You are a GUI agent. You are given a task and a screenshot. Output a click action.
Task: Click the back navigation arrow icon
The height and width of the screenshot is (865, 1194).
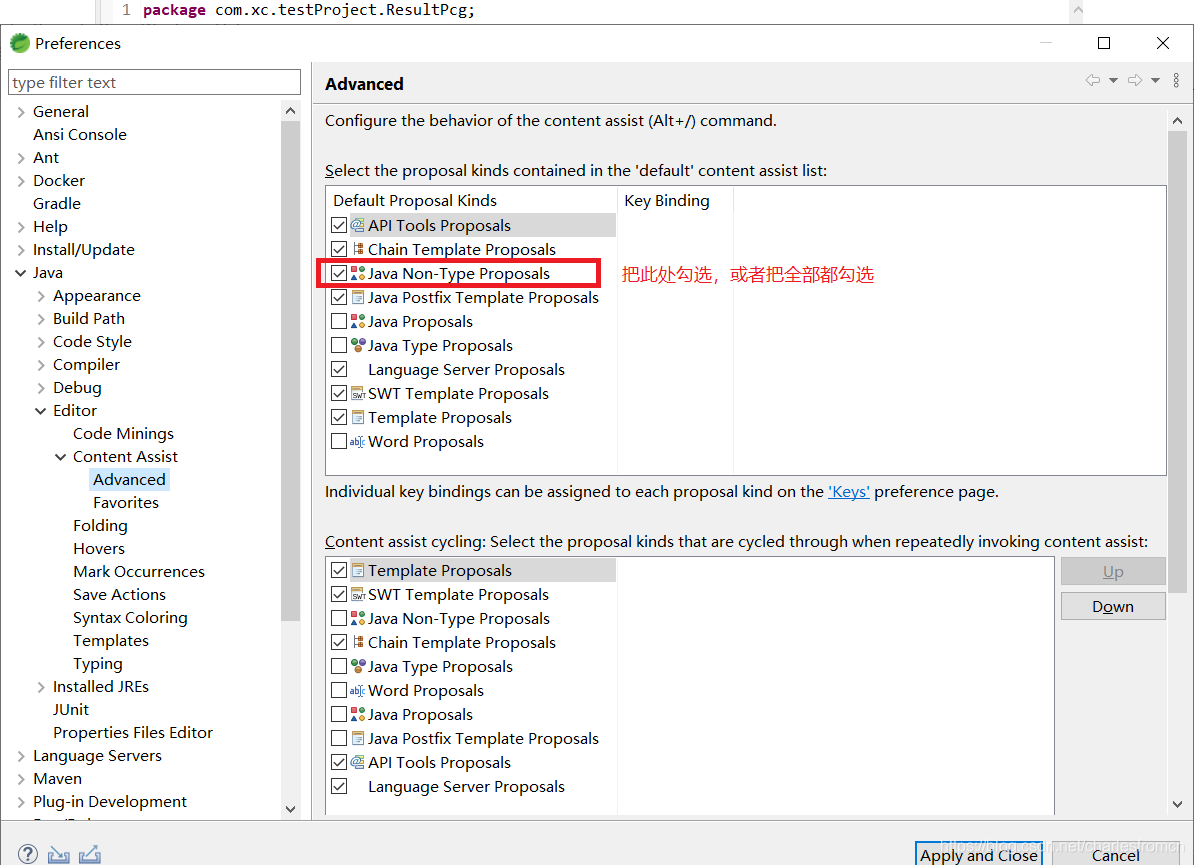[x=1093, y=80]
